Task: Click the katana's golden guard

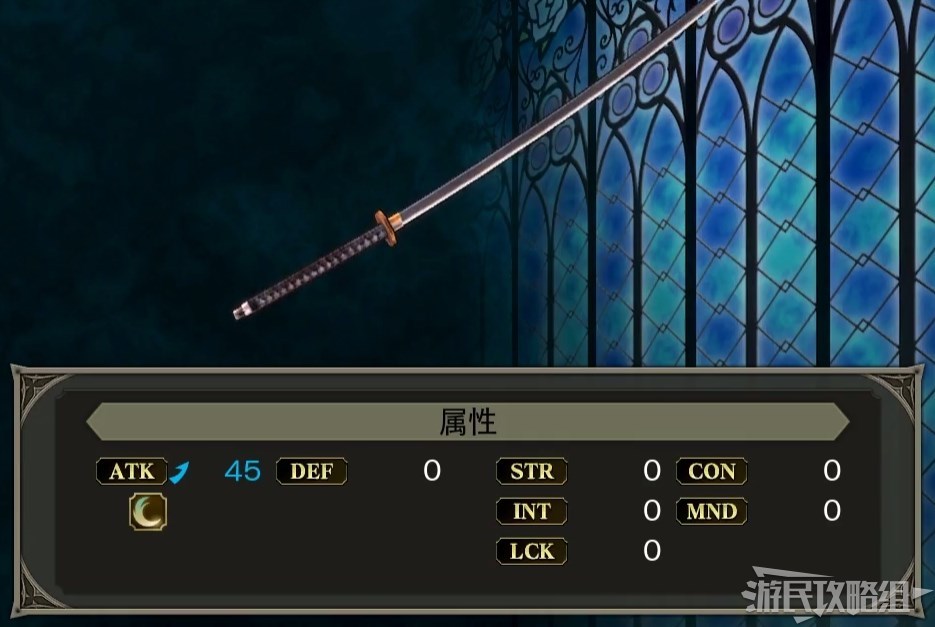Action: [x=389, y=228]
